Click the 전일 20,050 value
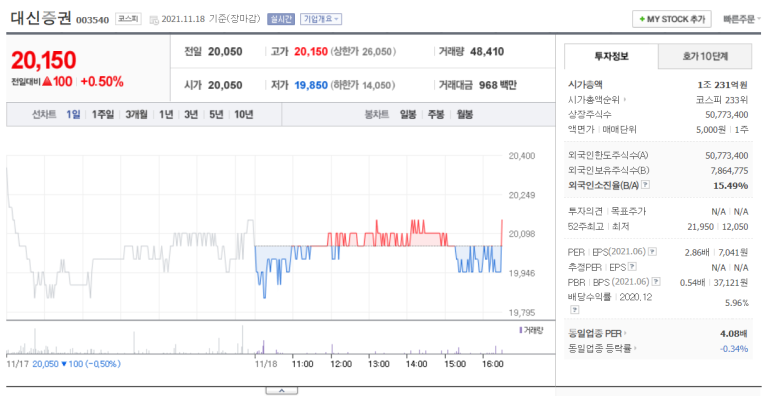Viewport: 773px width, 396px height. click(x=225, y=52)
